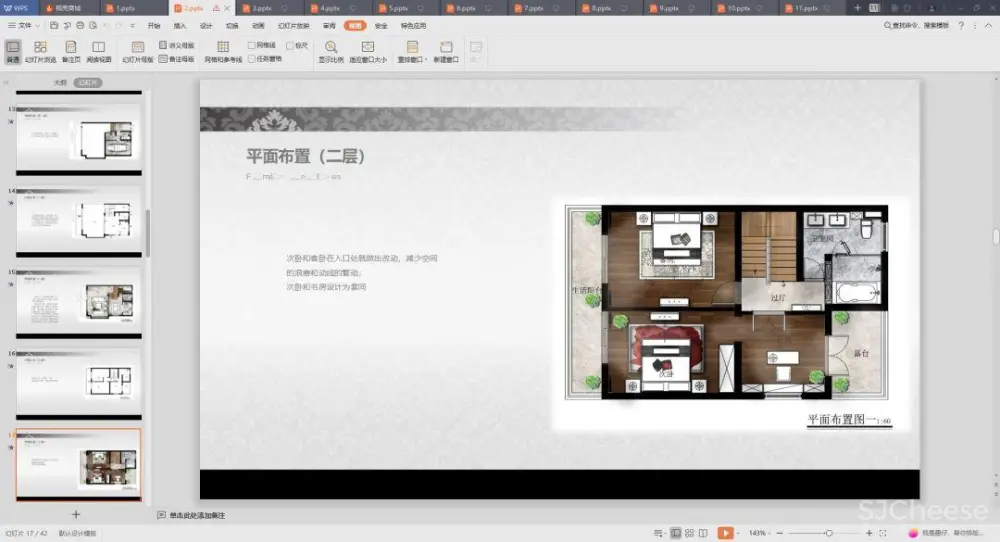The width and height of the screenshot is (1000, 542).
Task: Open the Slide Master view
Action: (x=138, y=51)
